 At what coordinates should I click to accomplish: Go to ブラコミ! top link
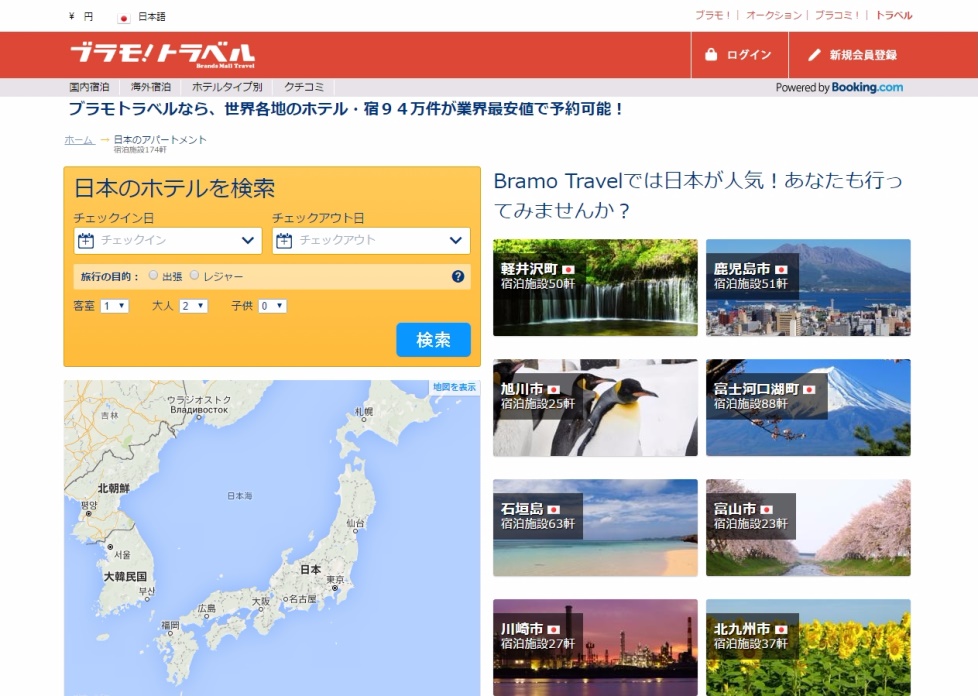(837, 15)
